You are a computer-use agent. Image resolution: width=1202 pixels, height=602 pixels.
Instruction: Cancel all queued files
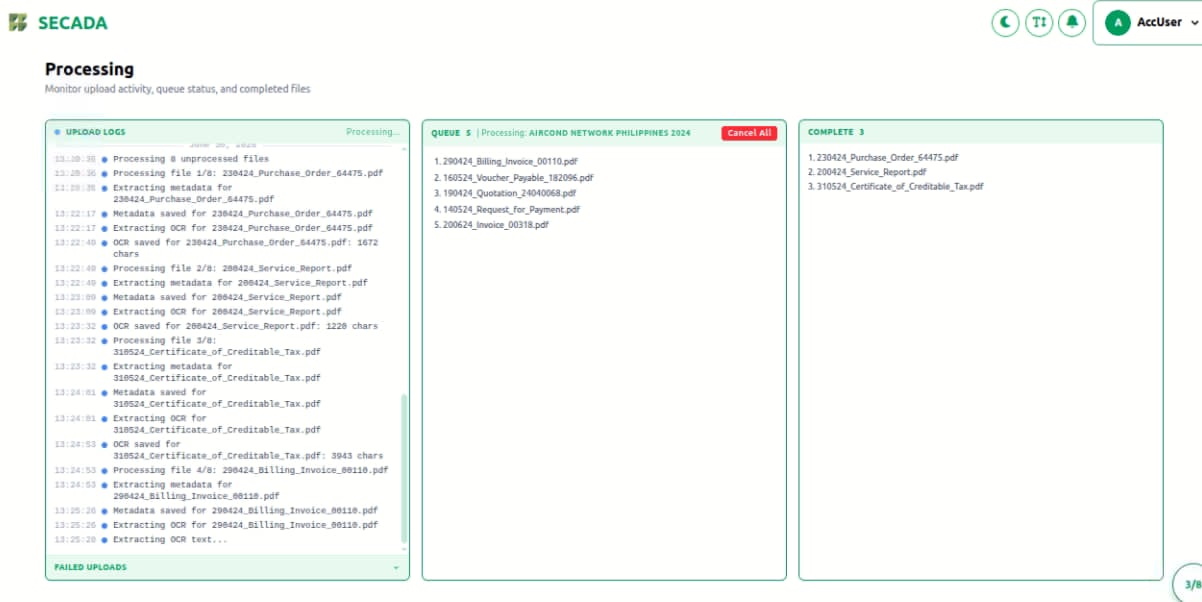(749, 133)
